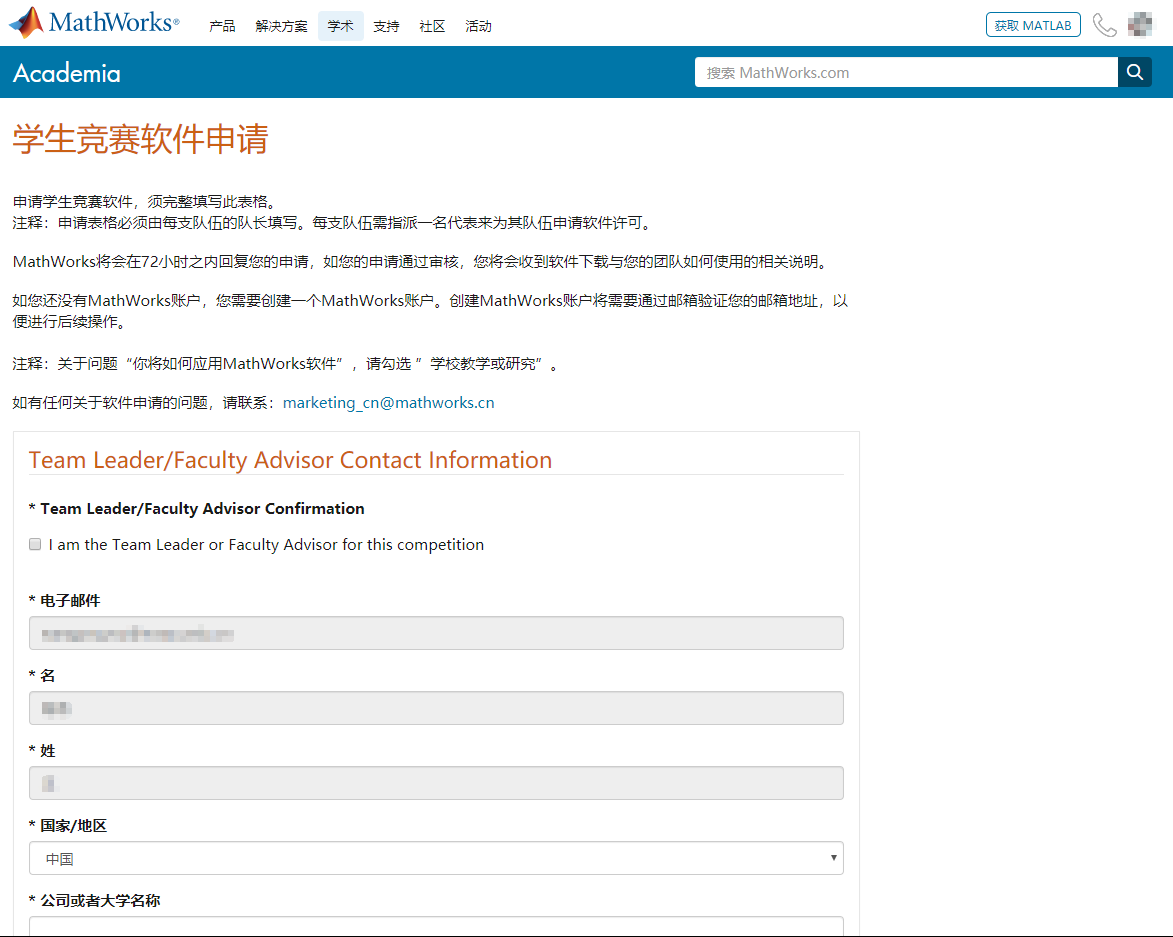Screen dimensions: 1173x937
Task: Click the 名 input field
Action: tap(436, 708)
